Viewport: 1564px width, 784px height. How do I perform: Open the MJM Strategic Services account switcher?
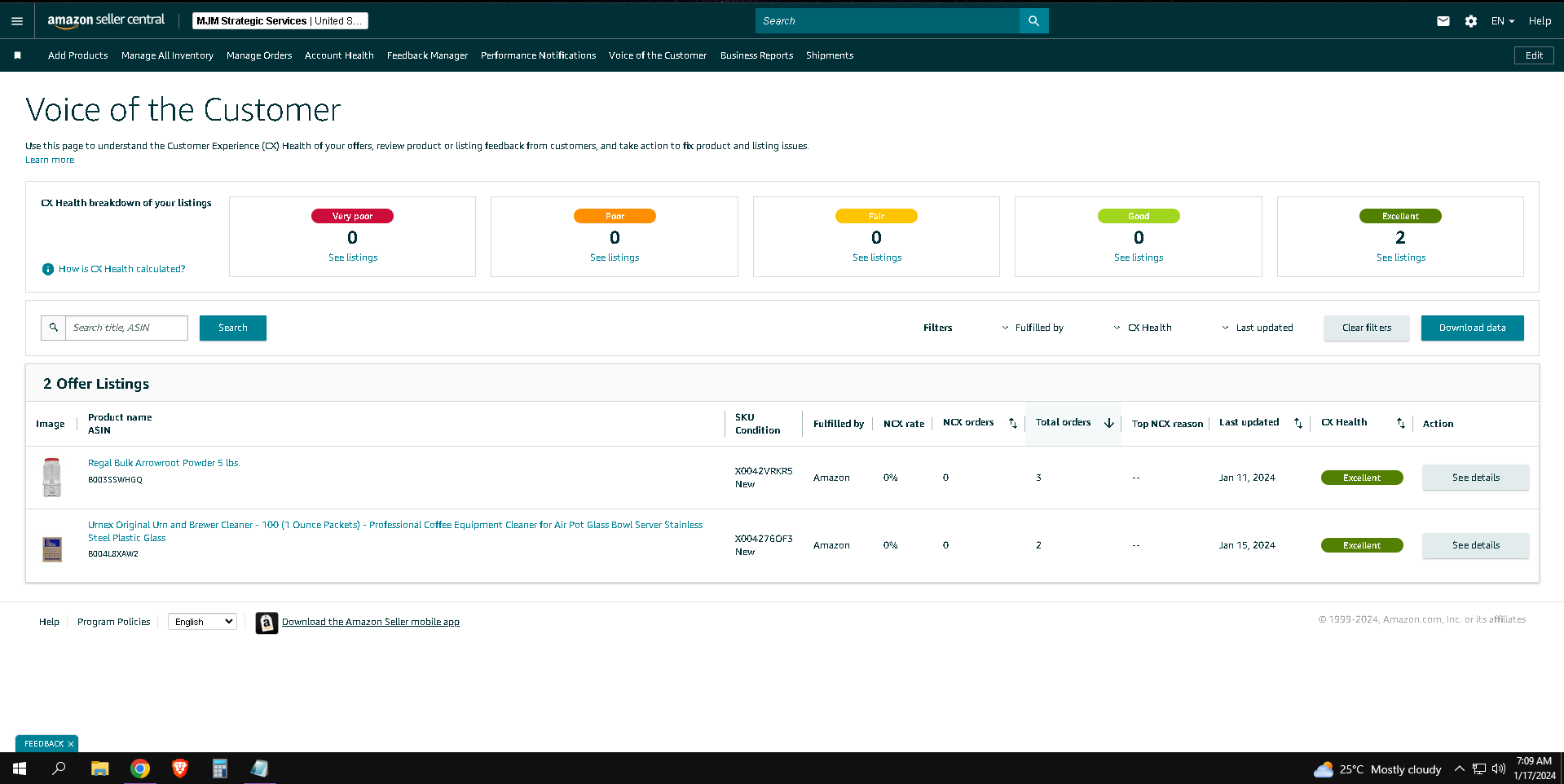(x=280, y=21)
